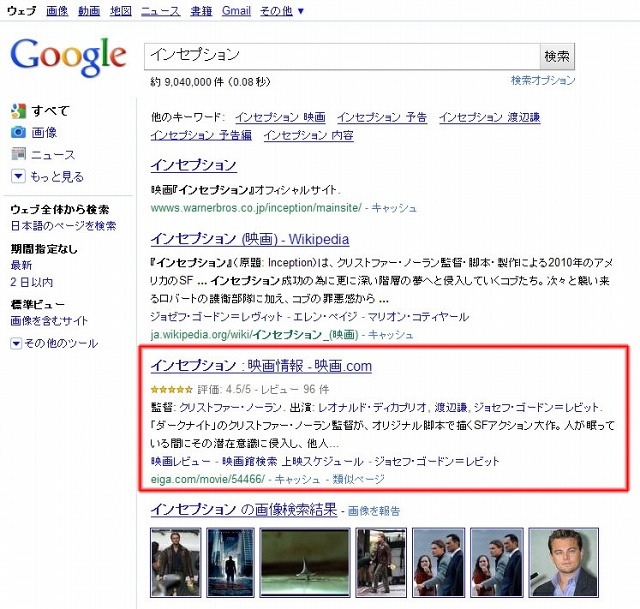The width and height of the screenshot is (640, 609).
Task: Click the camera icon beside 画像
Action: point(18,132)
